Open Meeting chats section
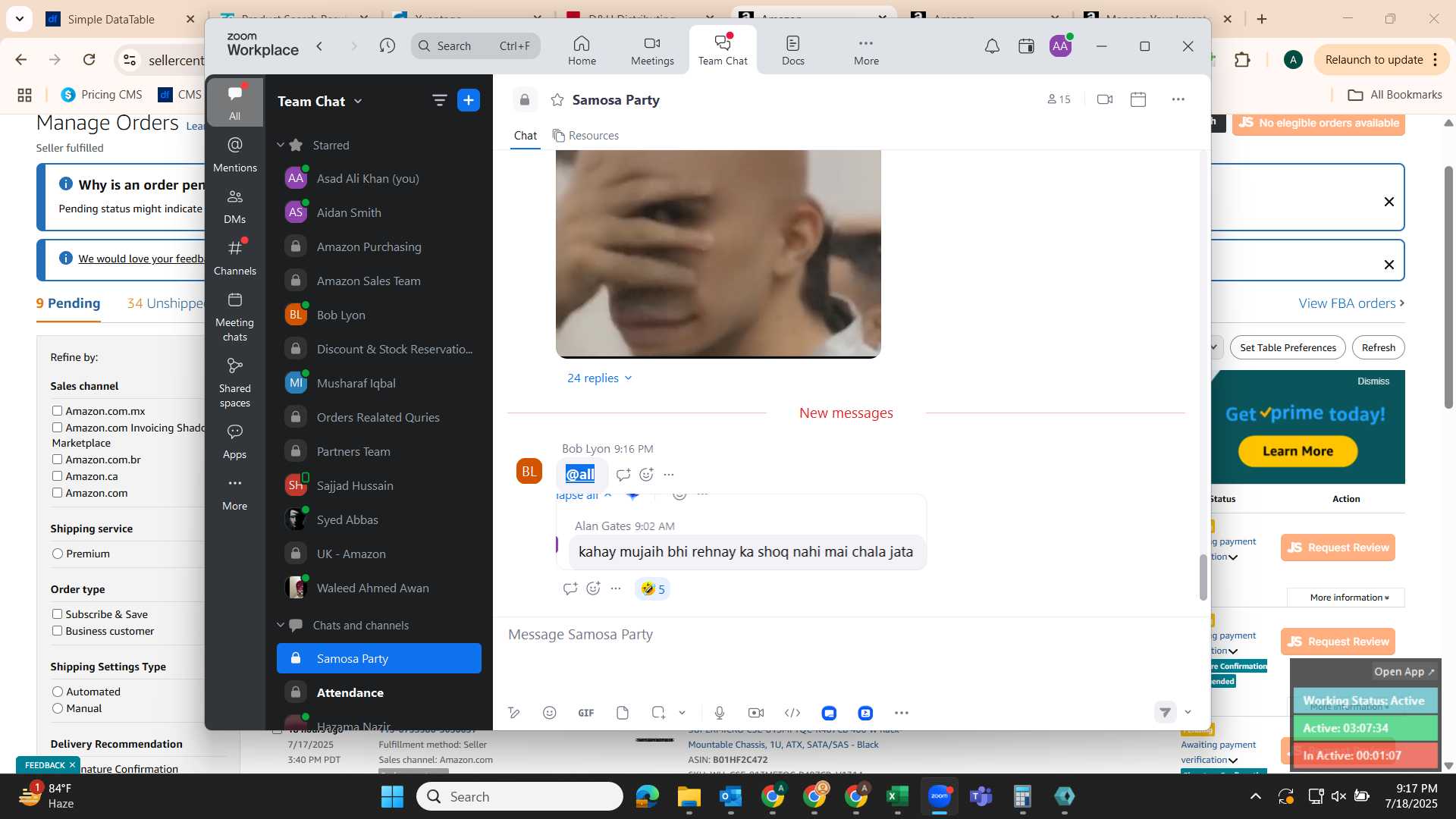The width and height of the screenshot is (1456, 819). point(234,317)
